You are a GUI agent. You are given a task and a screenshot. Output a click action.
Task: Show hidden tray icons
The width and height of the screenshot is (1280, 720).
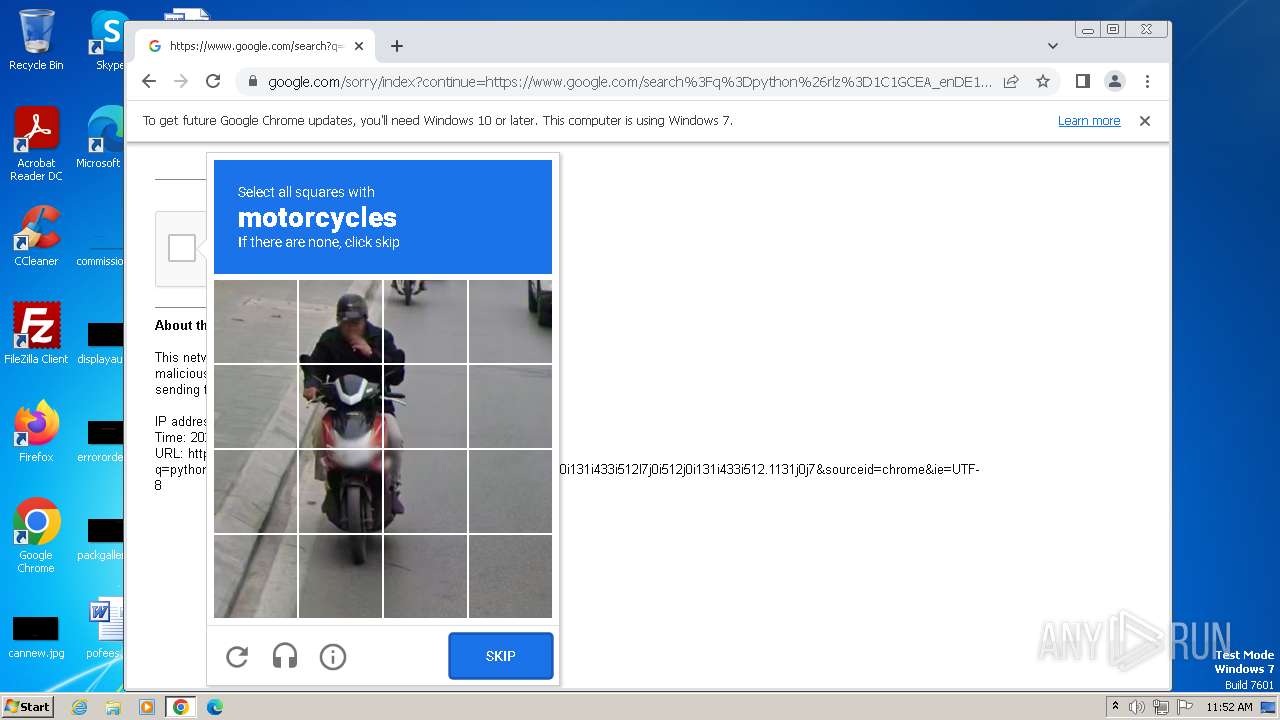pyautogui.click(x=1115, y=707)
